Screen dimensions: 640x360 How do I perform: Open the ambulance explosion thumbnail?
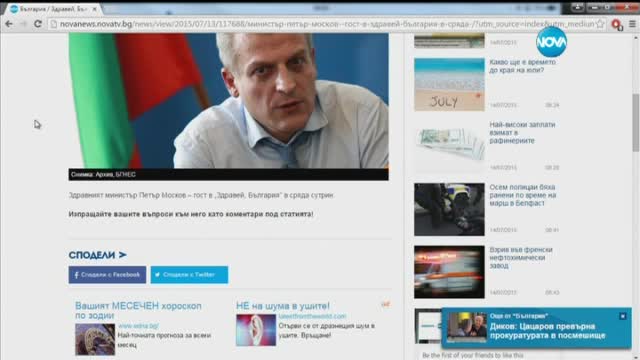tap(449, 272)
